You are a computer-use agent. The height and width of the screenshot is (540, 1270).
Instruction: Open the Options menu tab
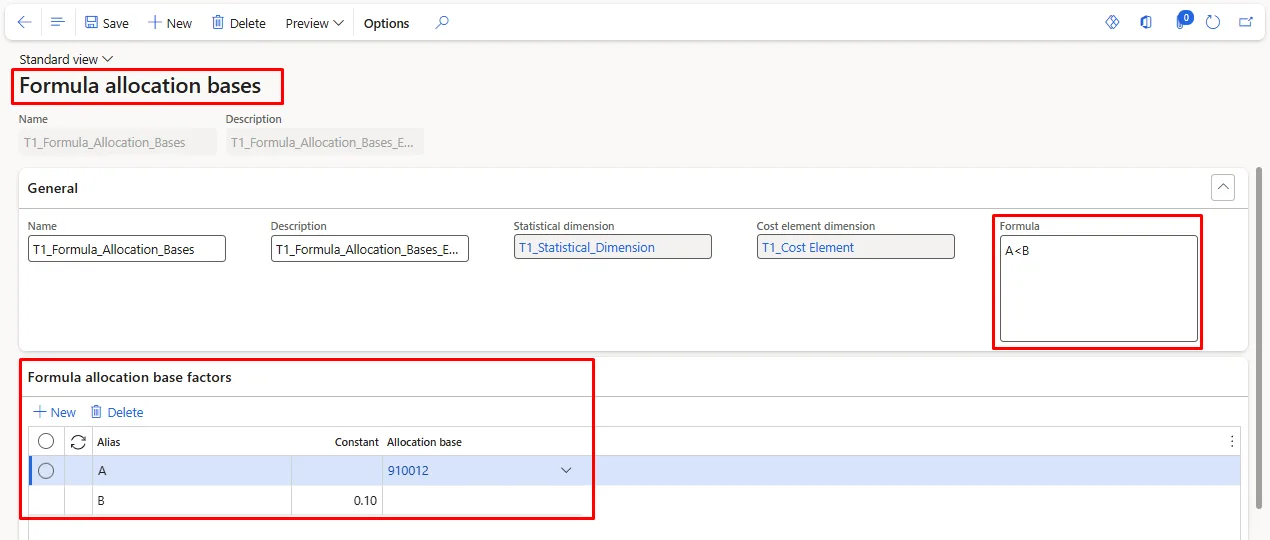coord(386,23)
